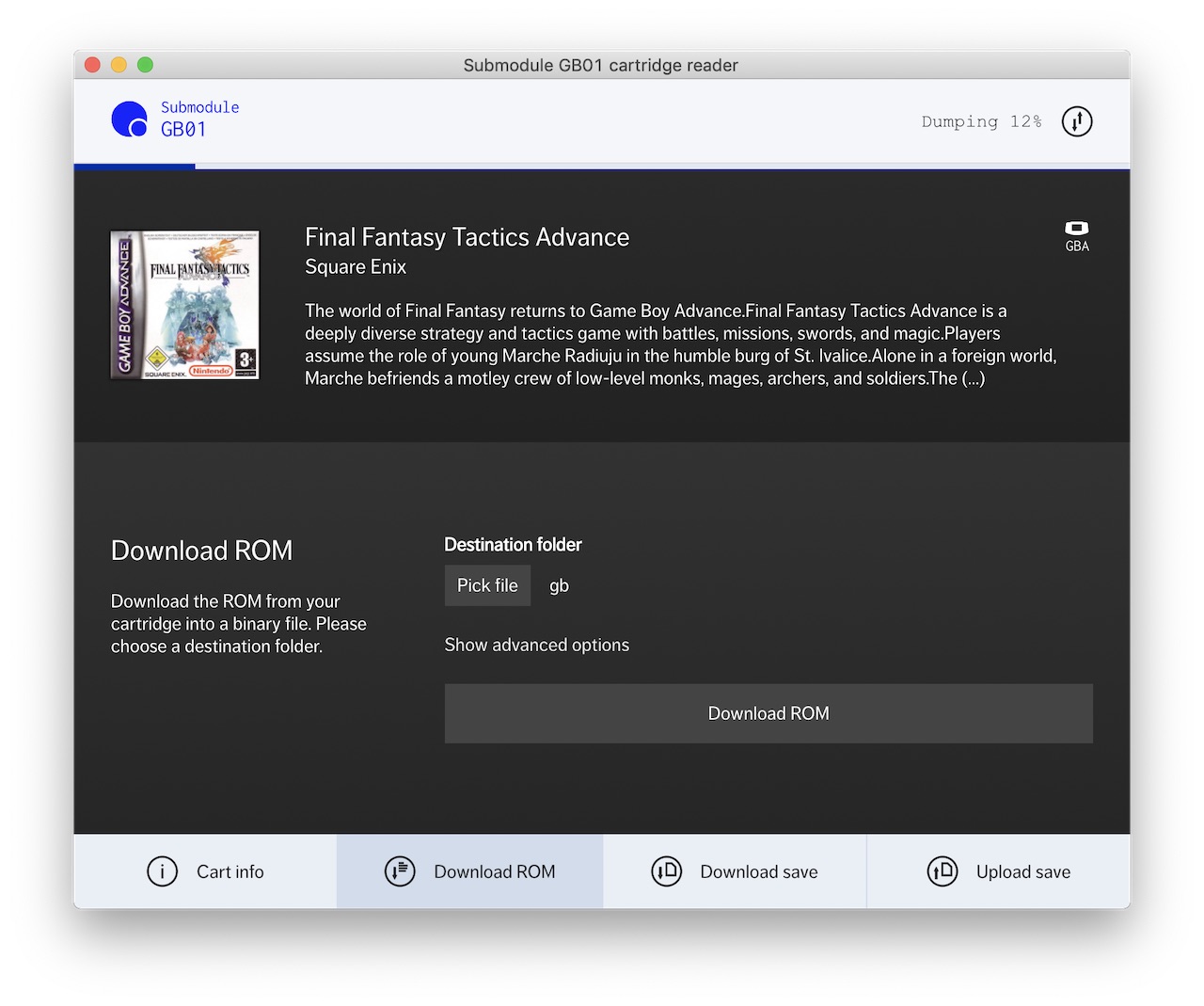
Task: Go to the Upload save tab
Action: 998,871
